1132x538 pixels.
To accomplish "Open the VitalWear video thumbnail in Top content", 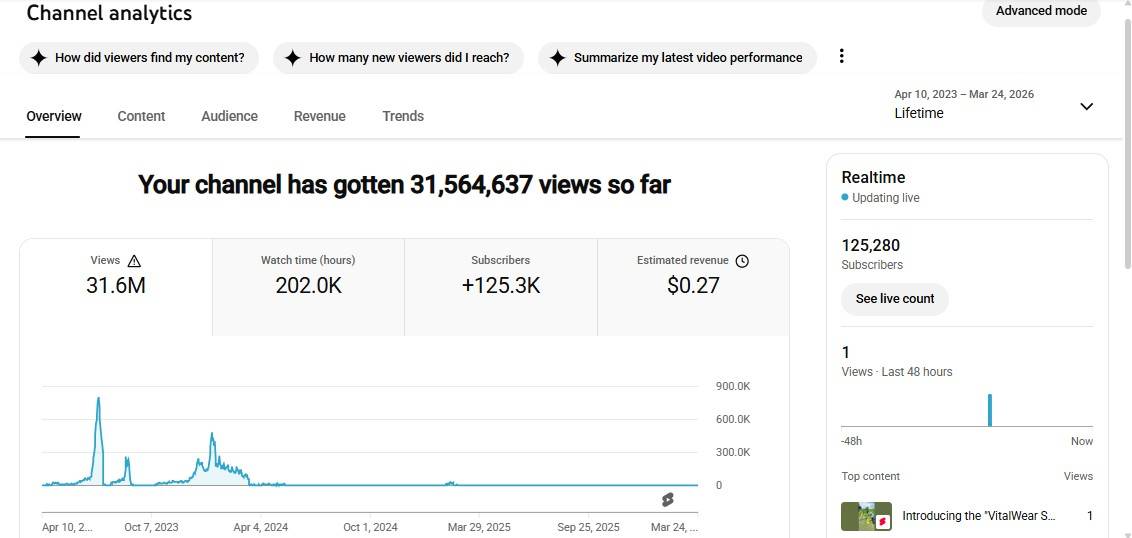I will click(866, 516).
